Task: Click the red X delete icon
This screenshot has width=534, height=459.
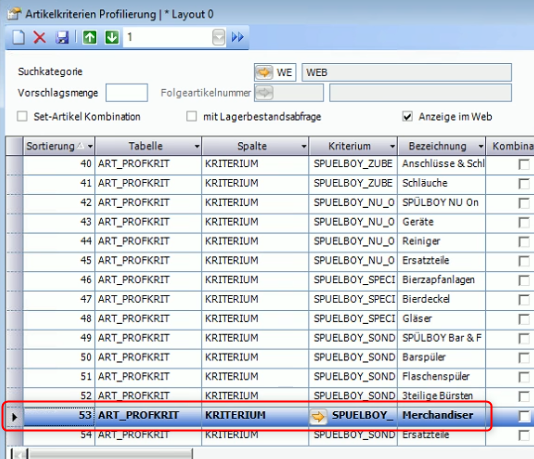Action: pyautogui.click(x=40, y=37)
